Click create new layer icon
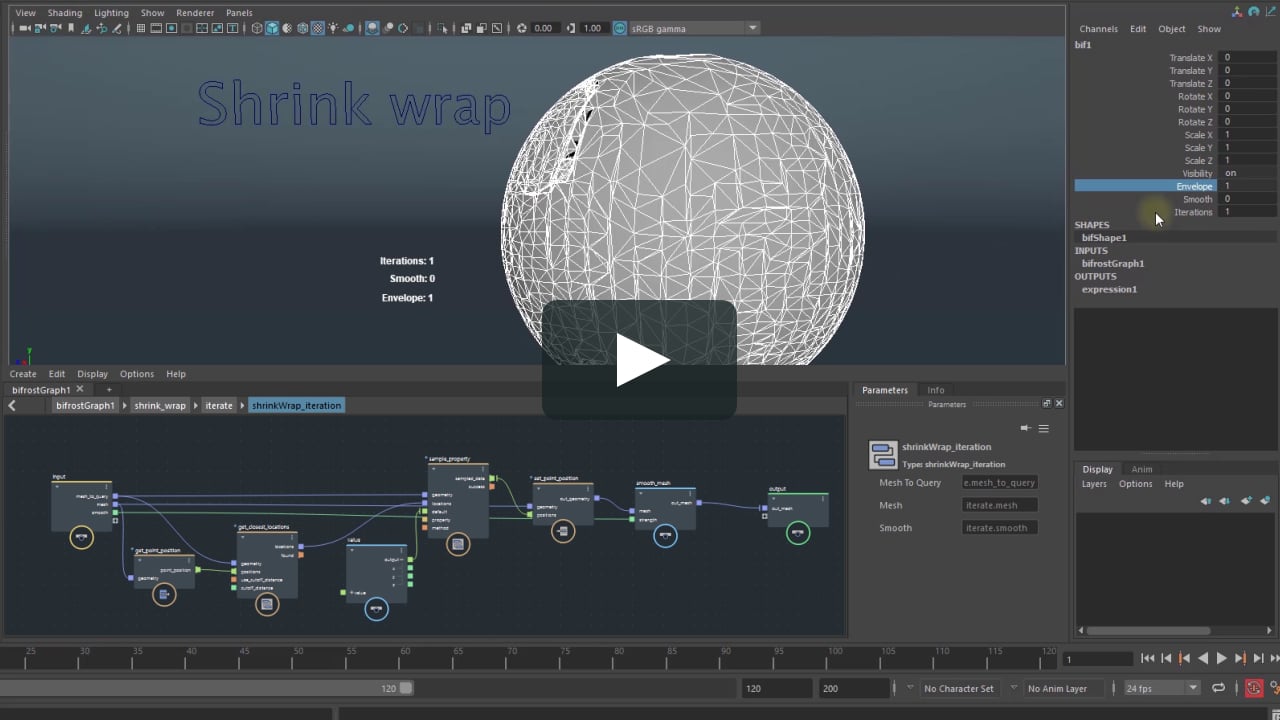1280x720 pixels. [x=1245, y=500]
